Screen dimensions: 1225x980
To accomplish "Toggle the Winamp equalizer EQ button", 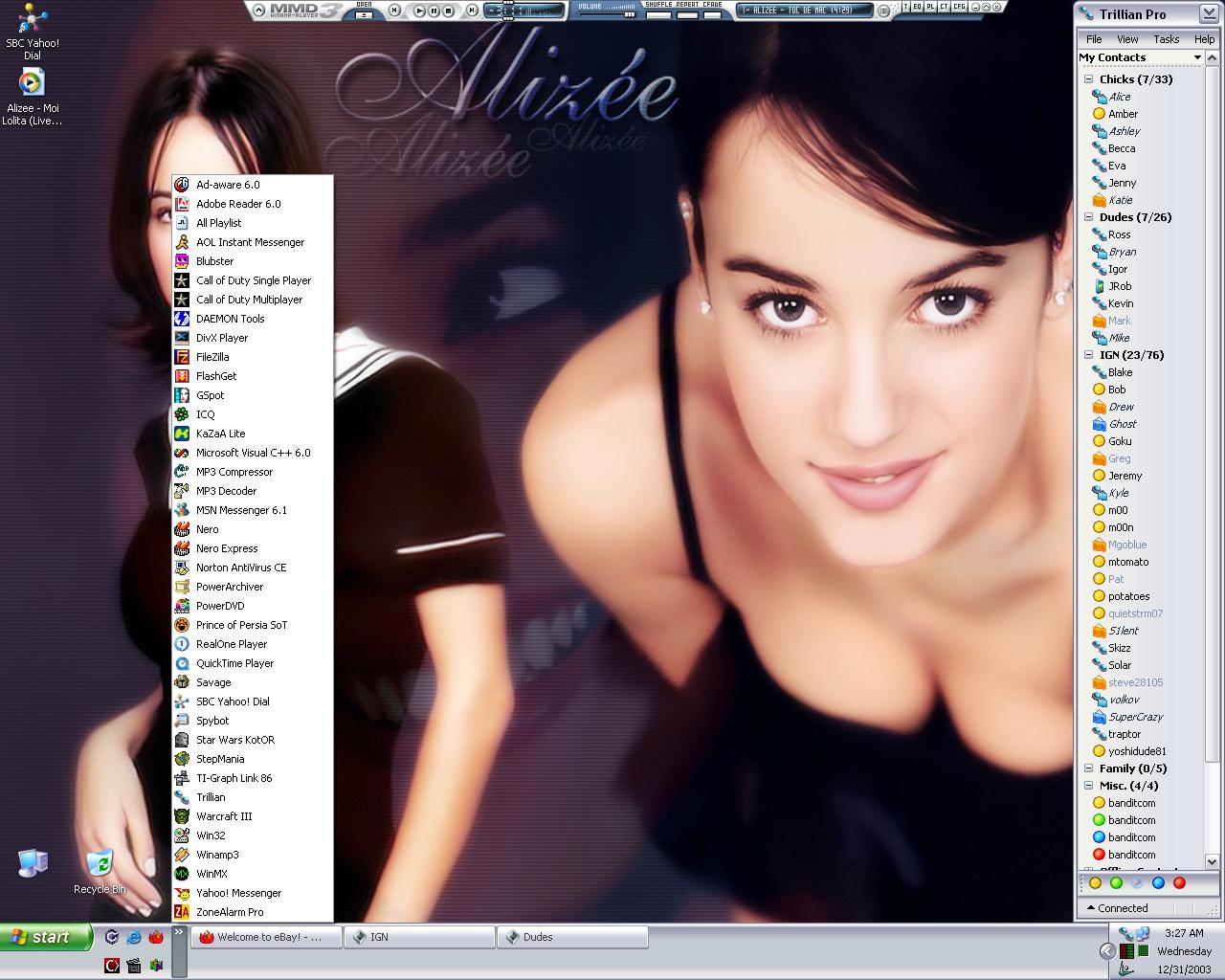I will click(917, 8).
